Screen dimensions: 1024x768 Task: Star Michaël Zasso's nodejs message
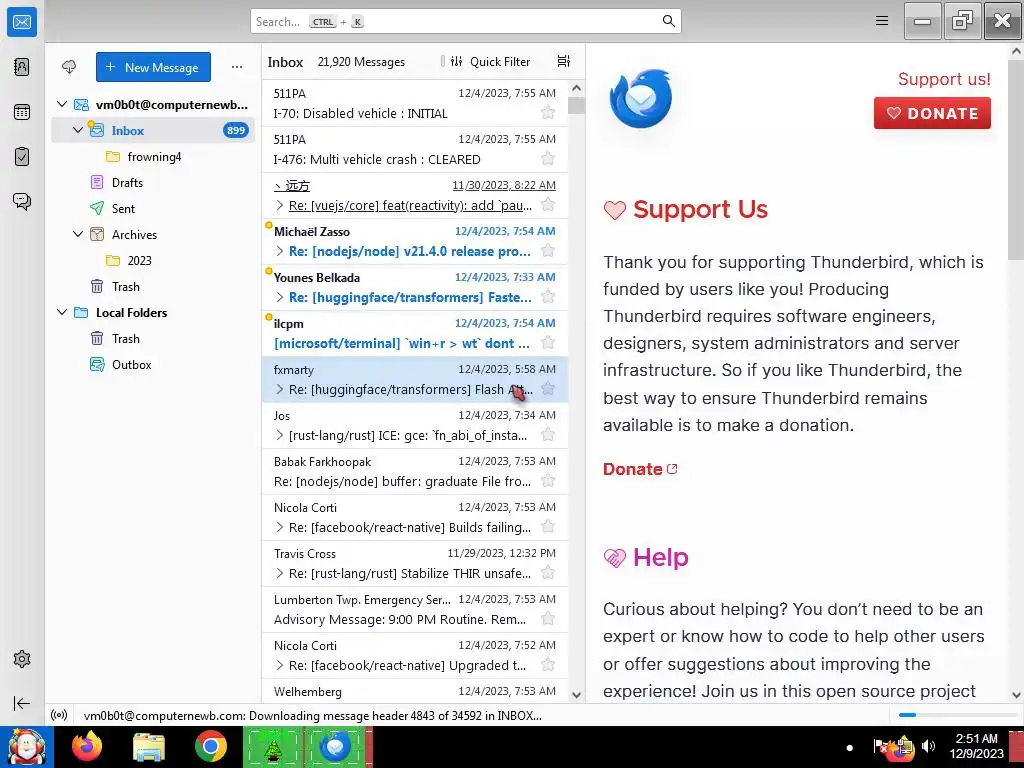pos(548,251)
